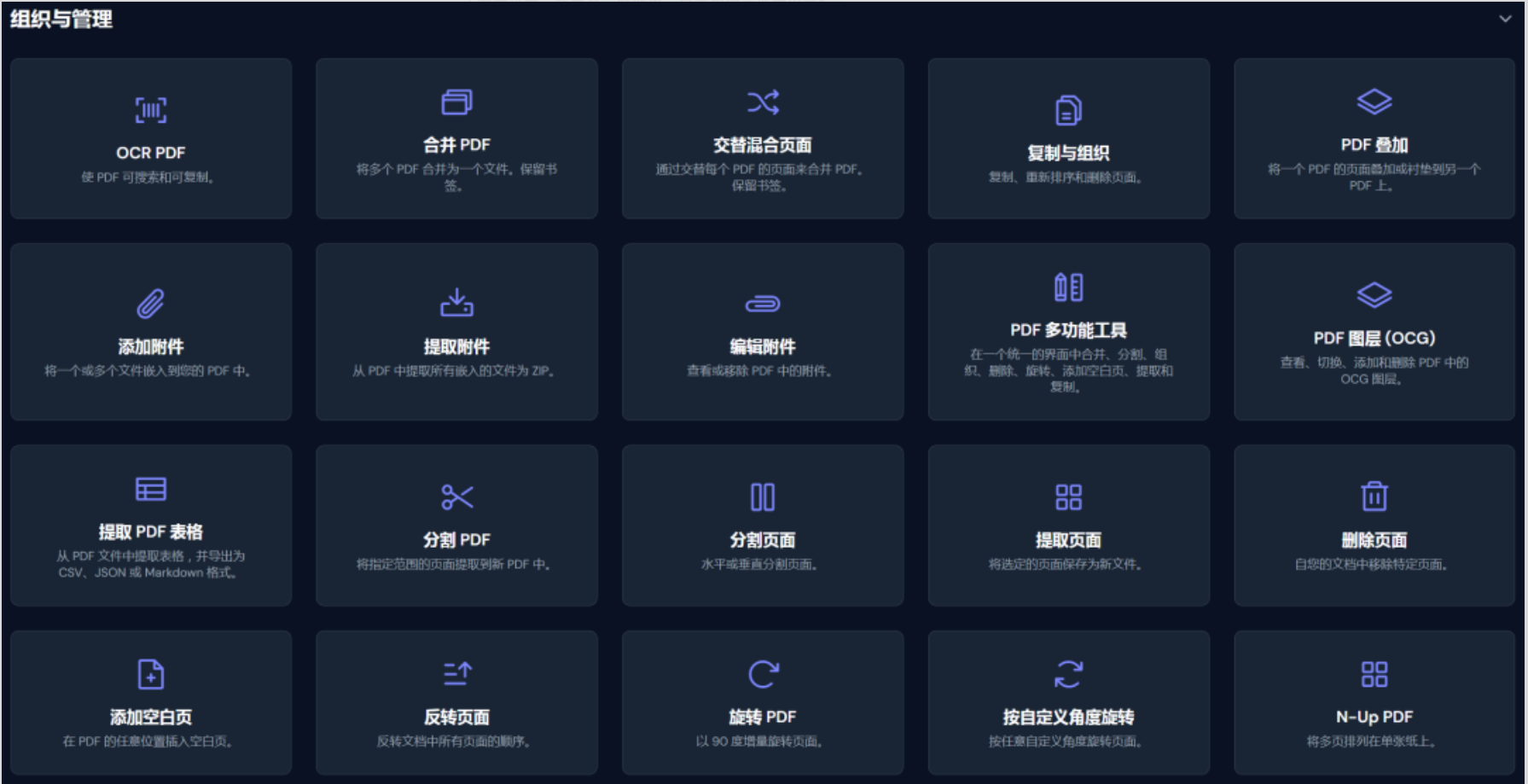
Task: Select the 编辑附件 tool title
Action: (763, 346)
